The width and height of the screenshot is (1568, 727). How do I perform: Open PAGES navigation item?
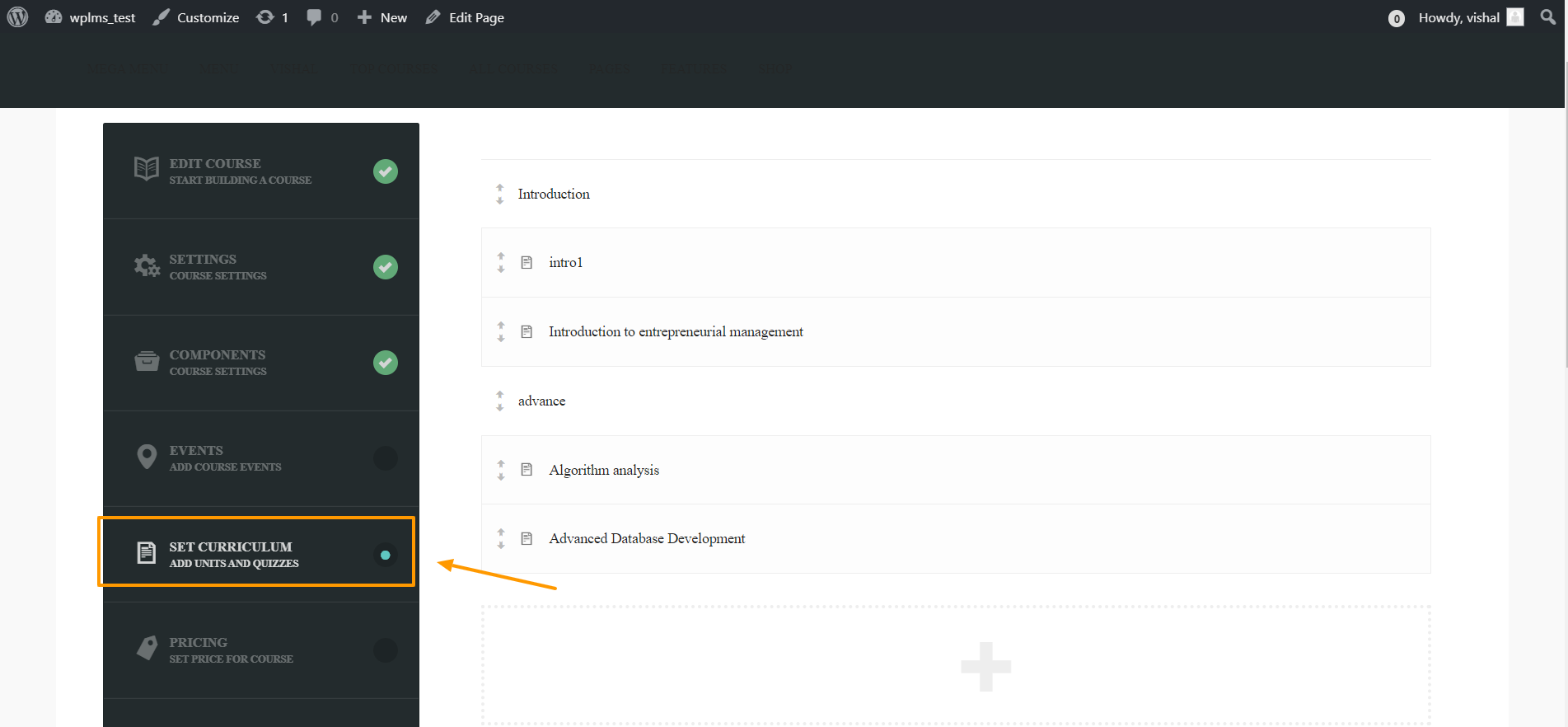pos(609,69)
